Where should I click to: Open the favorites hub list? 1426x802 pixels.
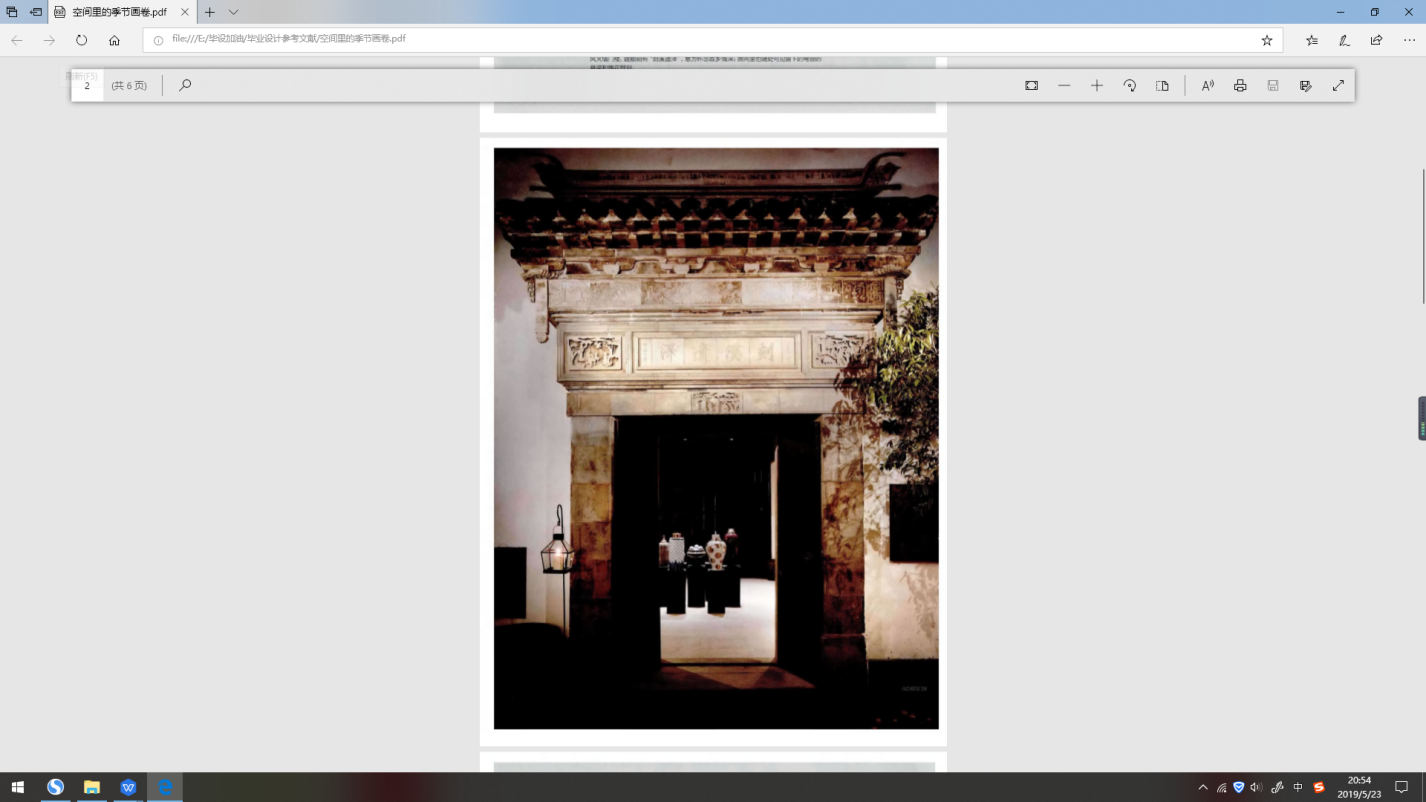[1312, 40]
